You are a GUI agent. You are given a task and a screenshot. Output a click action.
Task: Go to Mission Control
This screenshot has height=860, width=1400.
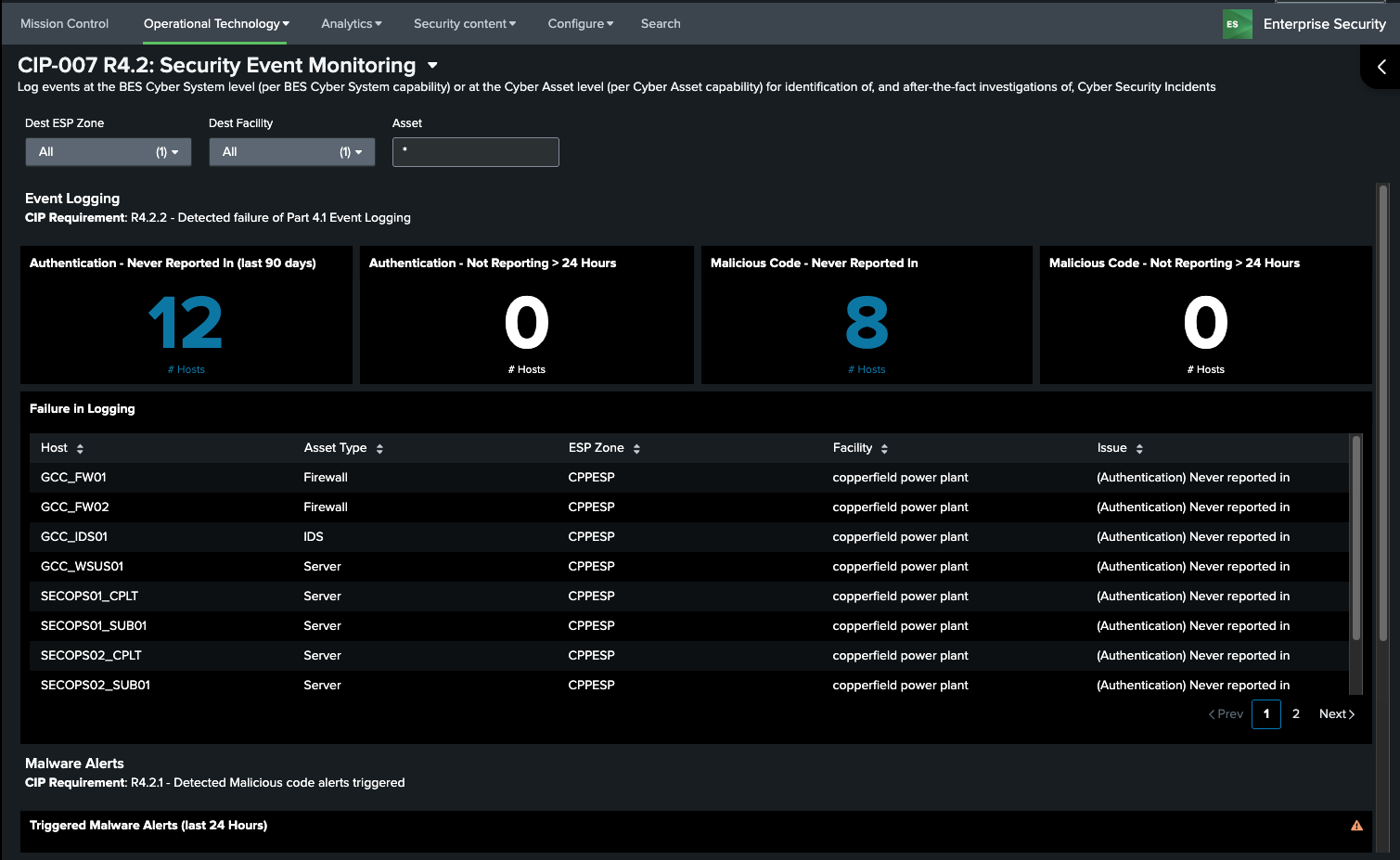(64, 24)
